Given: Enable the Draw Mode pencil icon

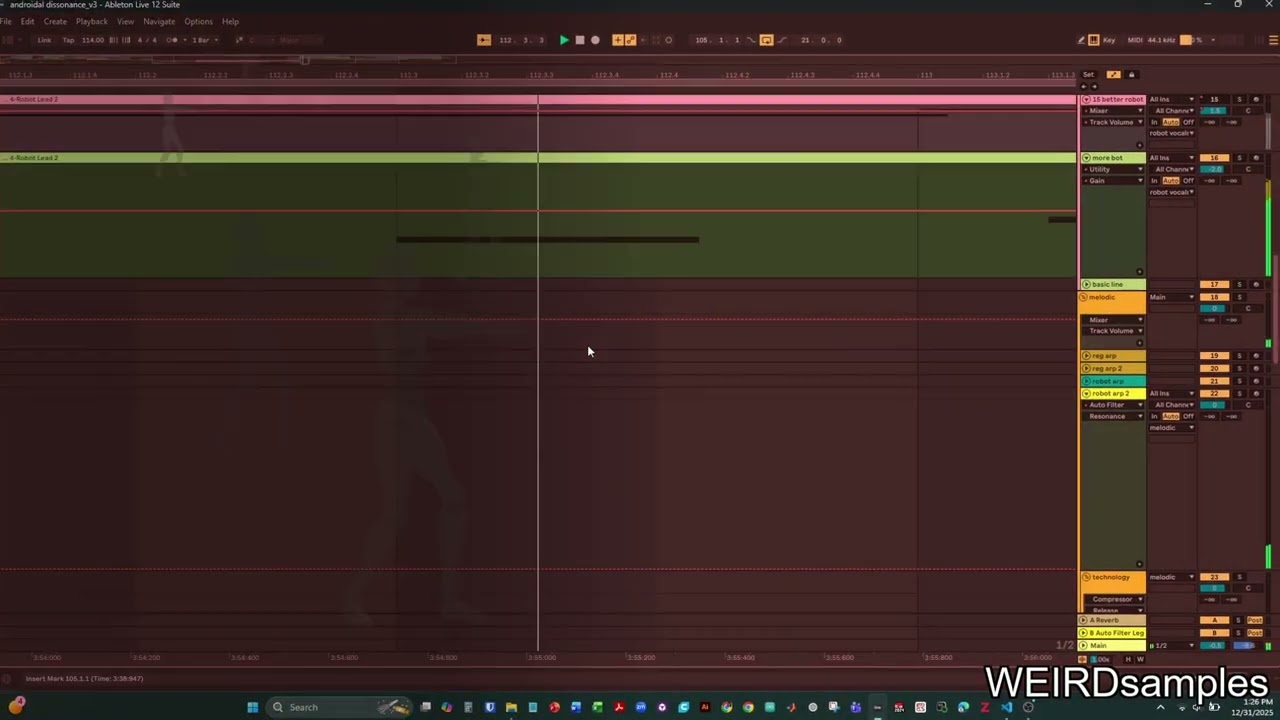Looking at the screenshot, I should click(1081, 40).
